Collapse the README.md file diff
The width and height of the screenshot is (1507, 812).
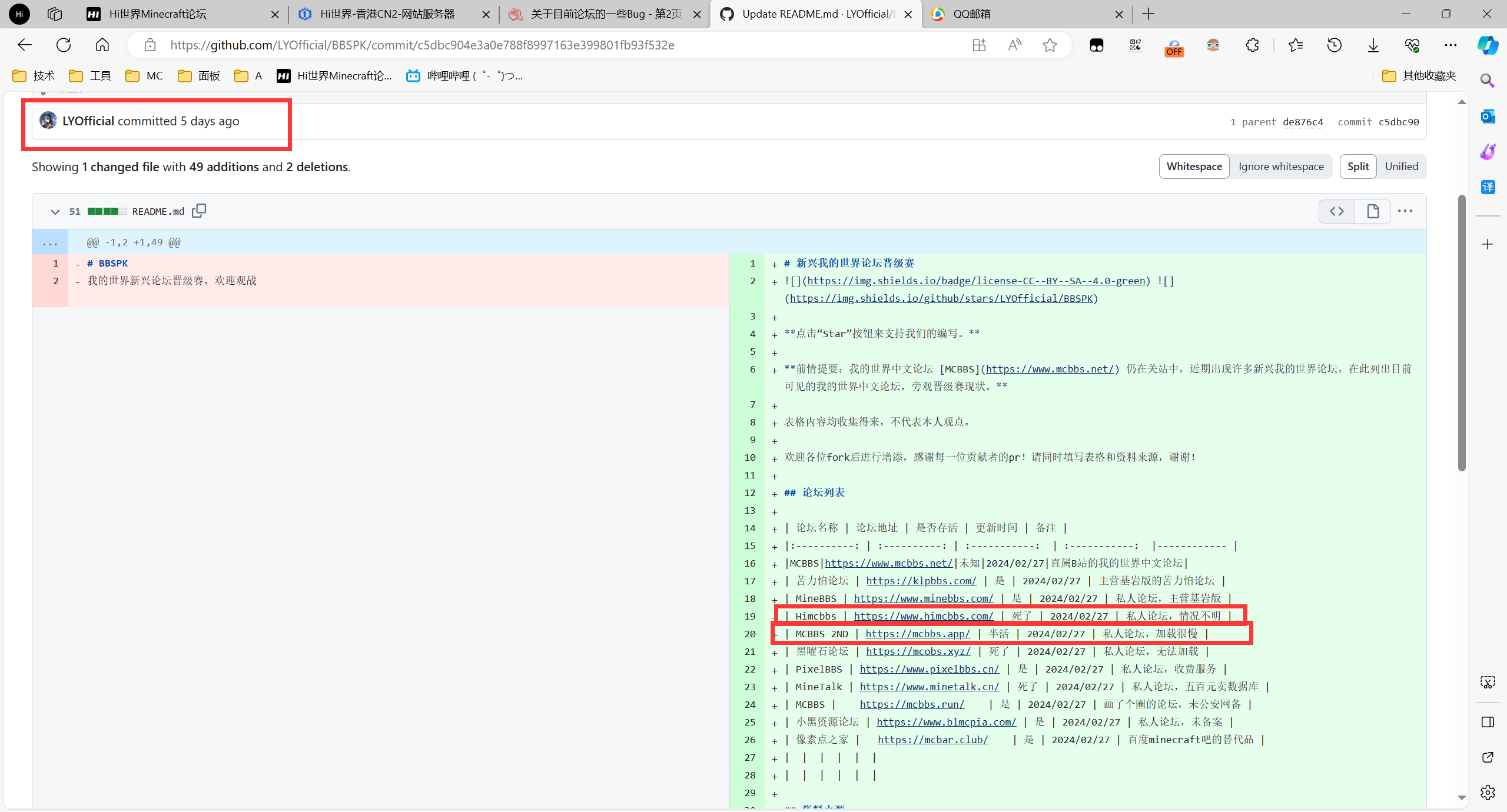click(x=55, y=212)
